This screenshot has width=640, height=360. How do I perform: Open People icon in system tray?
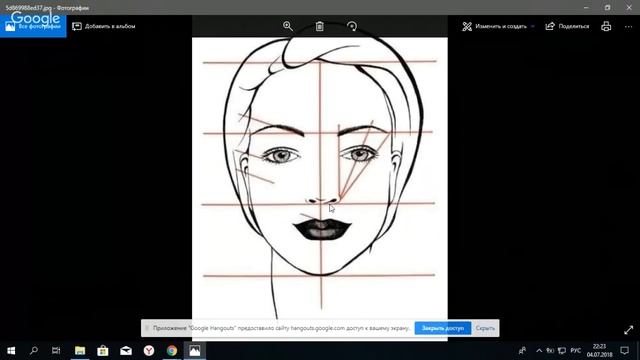point(522,351)
